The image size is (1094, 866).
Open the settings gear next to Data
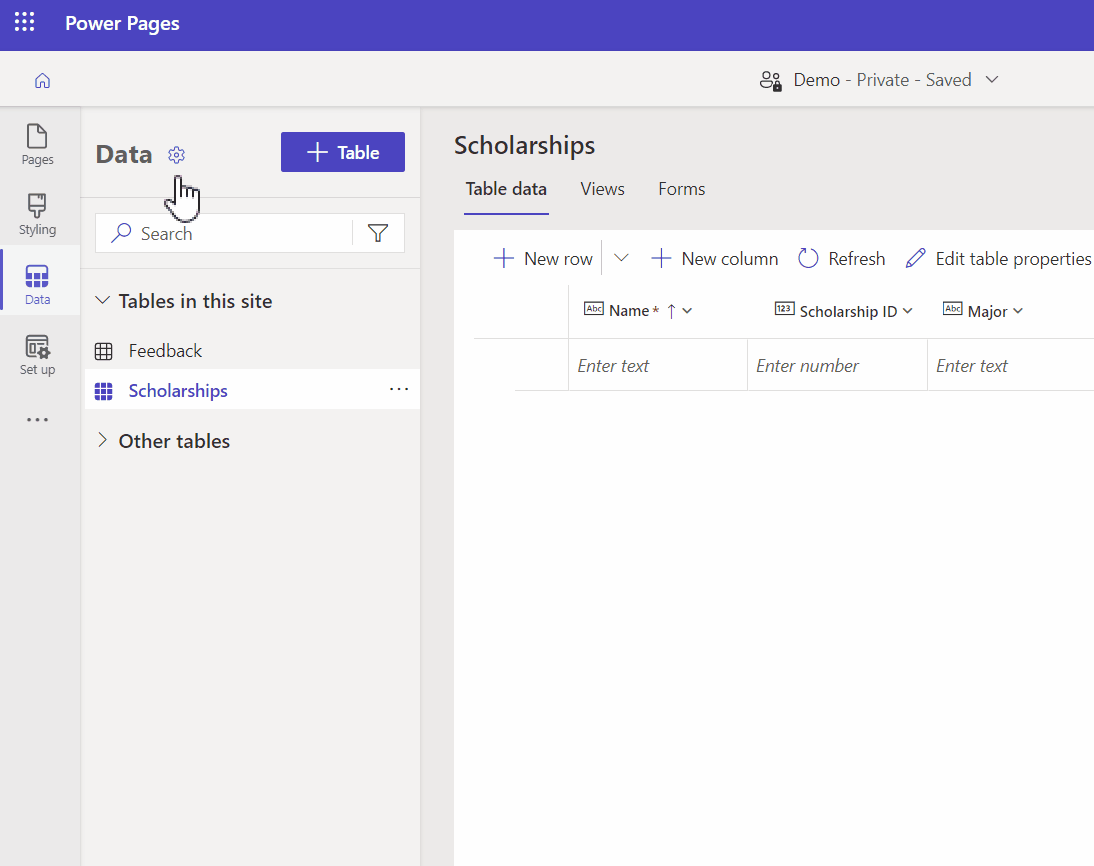coord(176,155)
